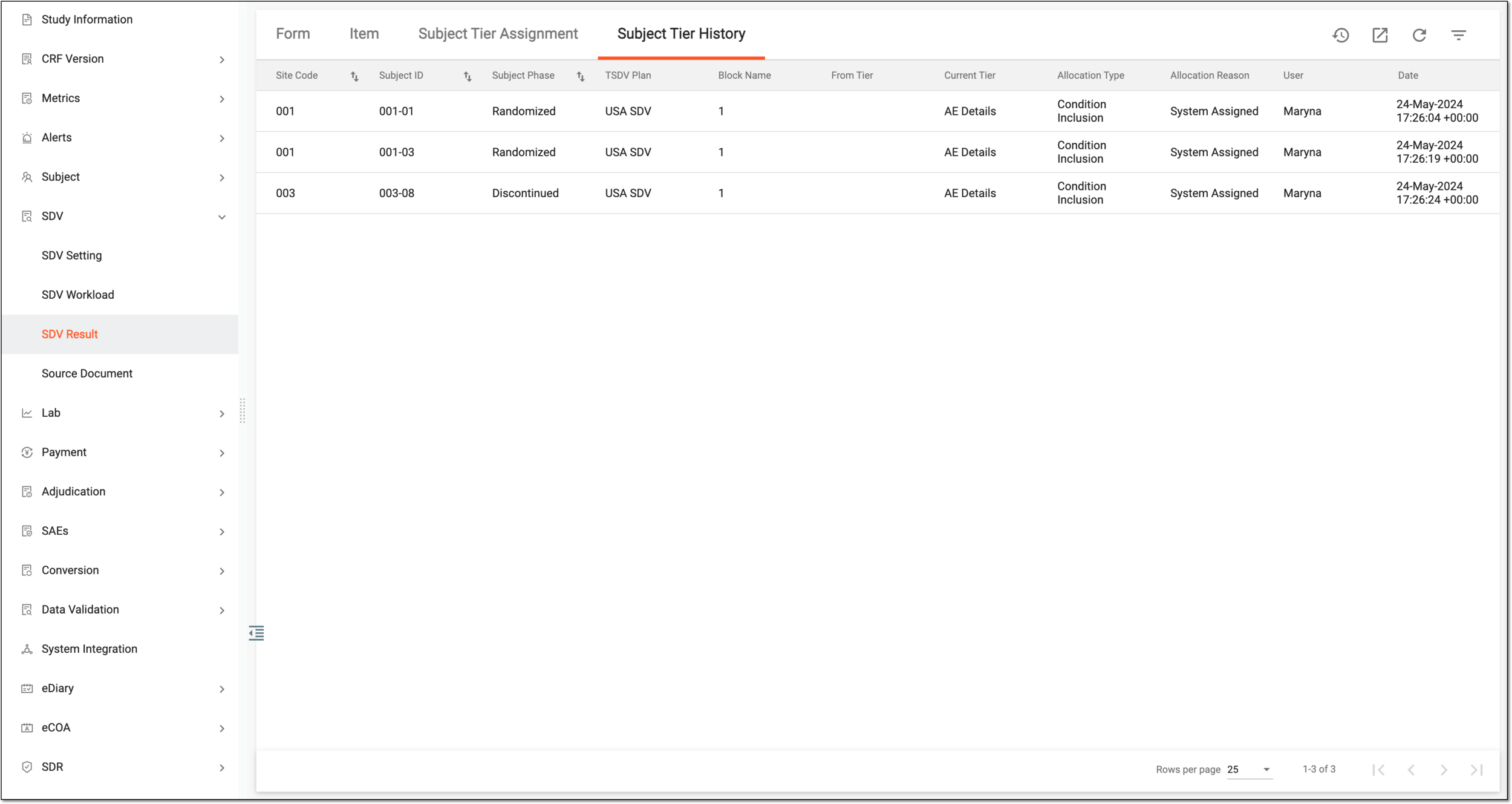Open SDV Setting in sidebar
The image size is (1512, 804).
[x=71, y=255]
